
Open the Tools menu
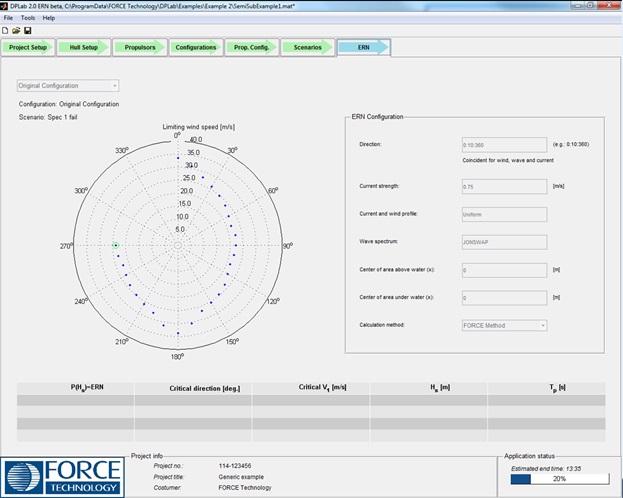pos(28,18)
